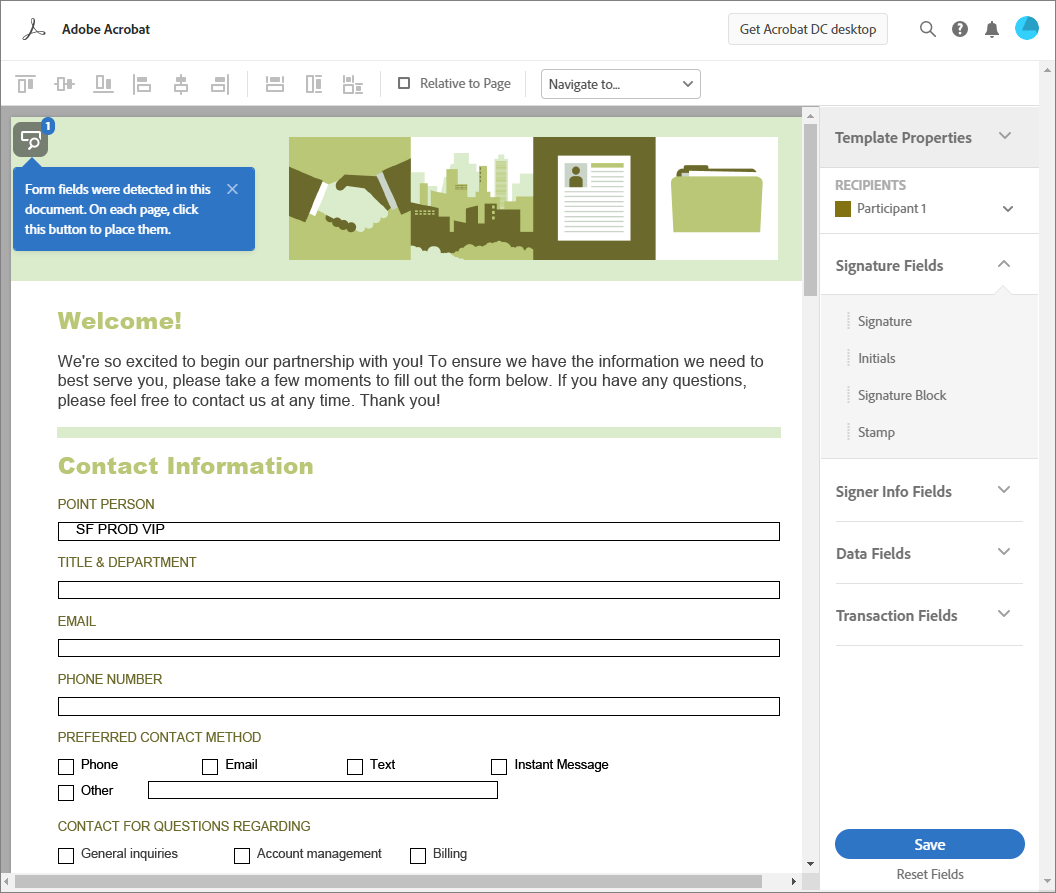Check Phone as preferred contact method
The image size is (1056, 893).
[65, 766]
